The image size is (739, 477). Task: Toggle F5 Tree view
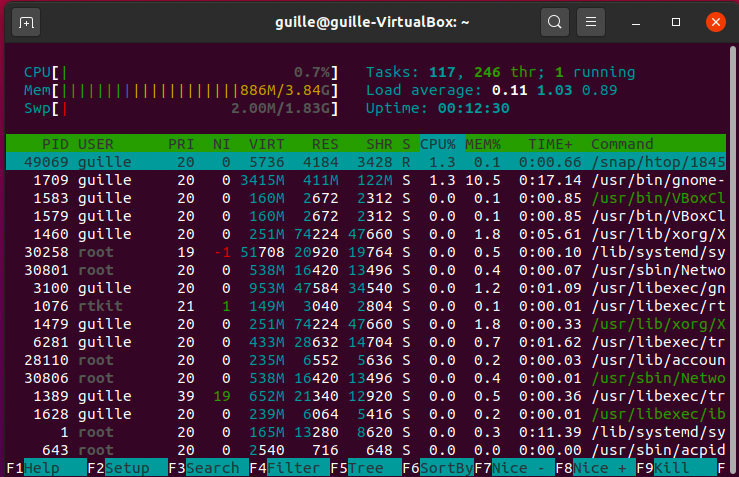(x=366, y=468)
